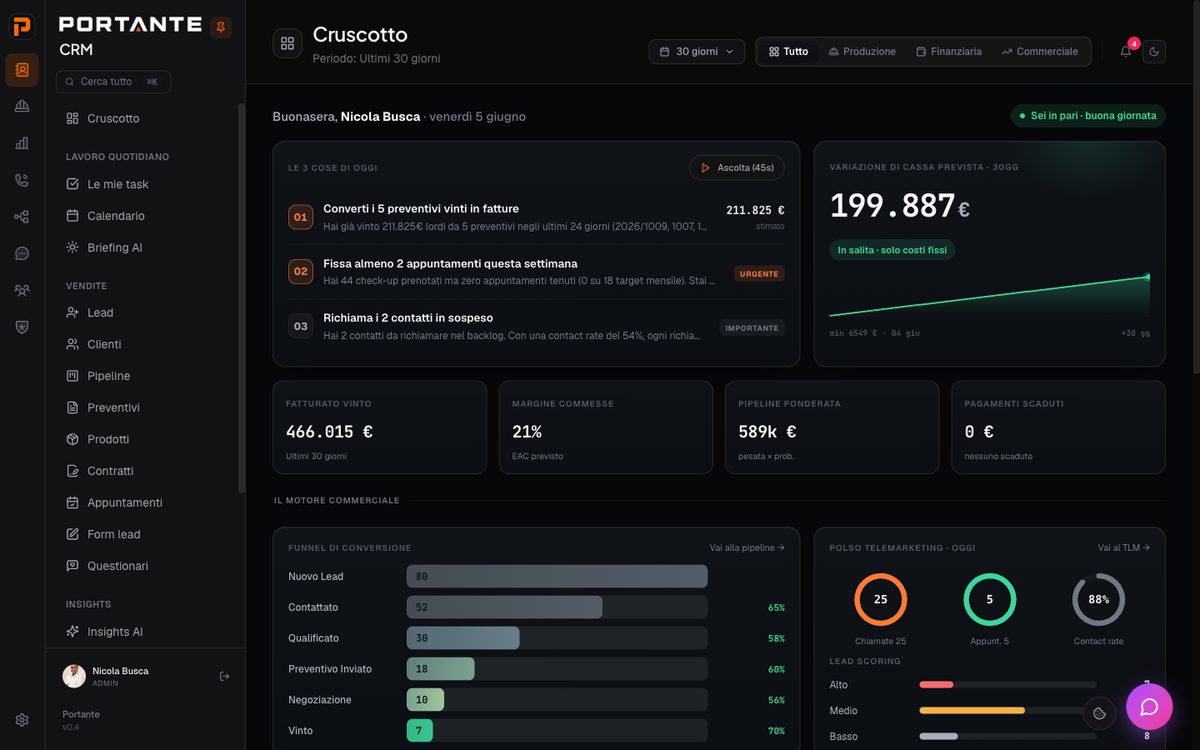Select the Commerciale tab
Viewport: 1200px width, 750px height.
pos(1040,51)
